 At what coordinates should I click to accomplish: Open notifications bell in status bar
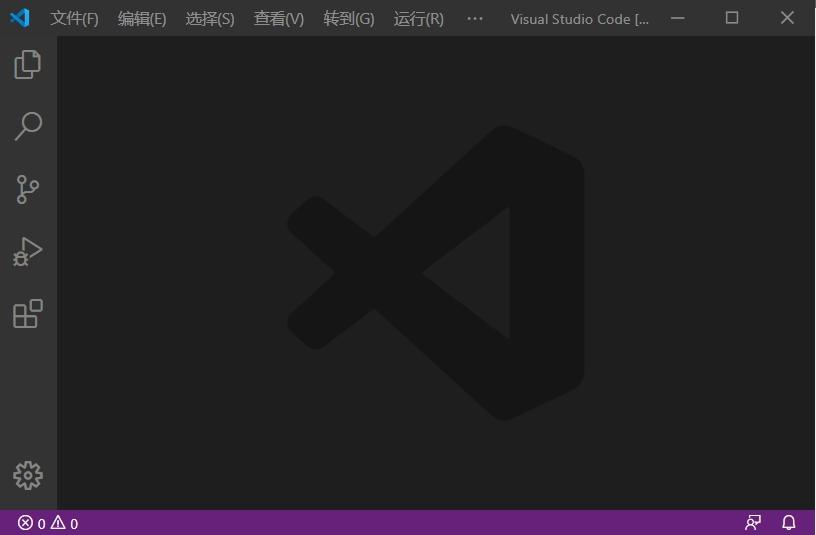coord(789,523)
